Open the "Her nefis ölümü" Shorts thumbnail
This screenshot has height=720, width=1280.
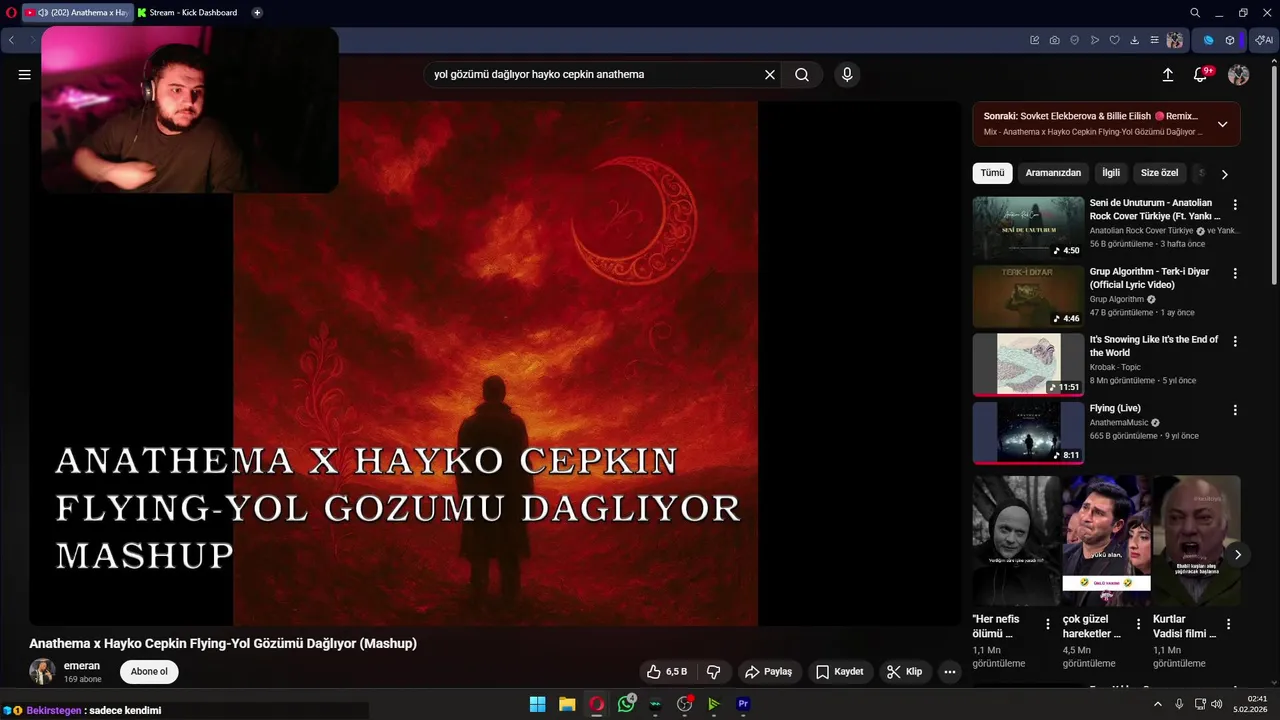[x=1016, y=540]
